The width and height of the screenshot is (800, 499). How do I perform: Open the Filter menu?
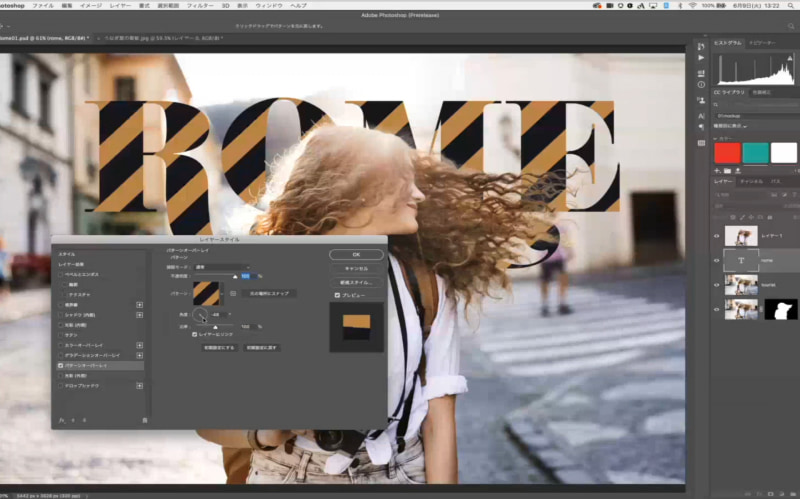tap(200, 5)
